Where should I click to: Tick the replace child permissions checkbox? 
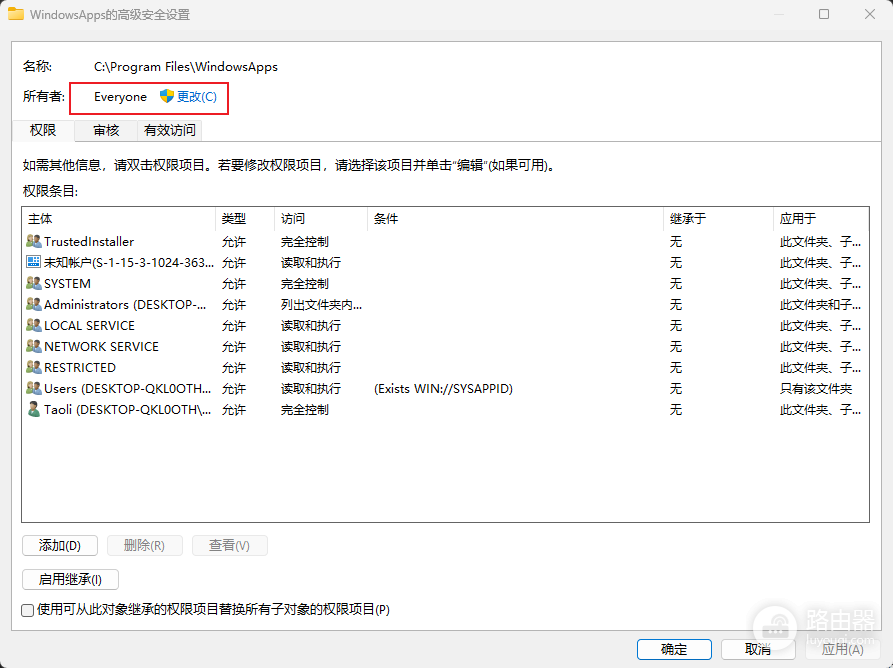tap(27, 610)
